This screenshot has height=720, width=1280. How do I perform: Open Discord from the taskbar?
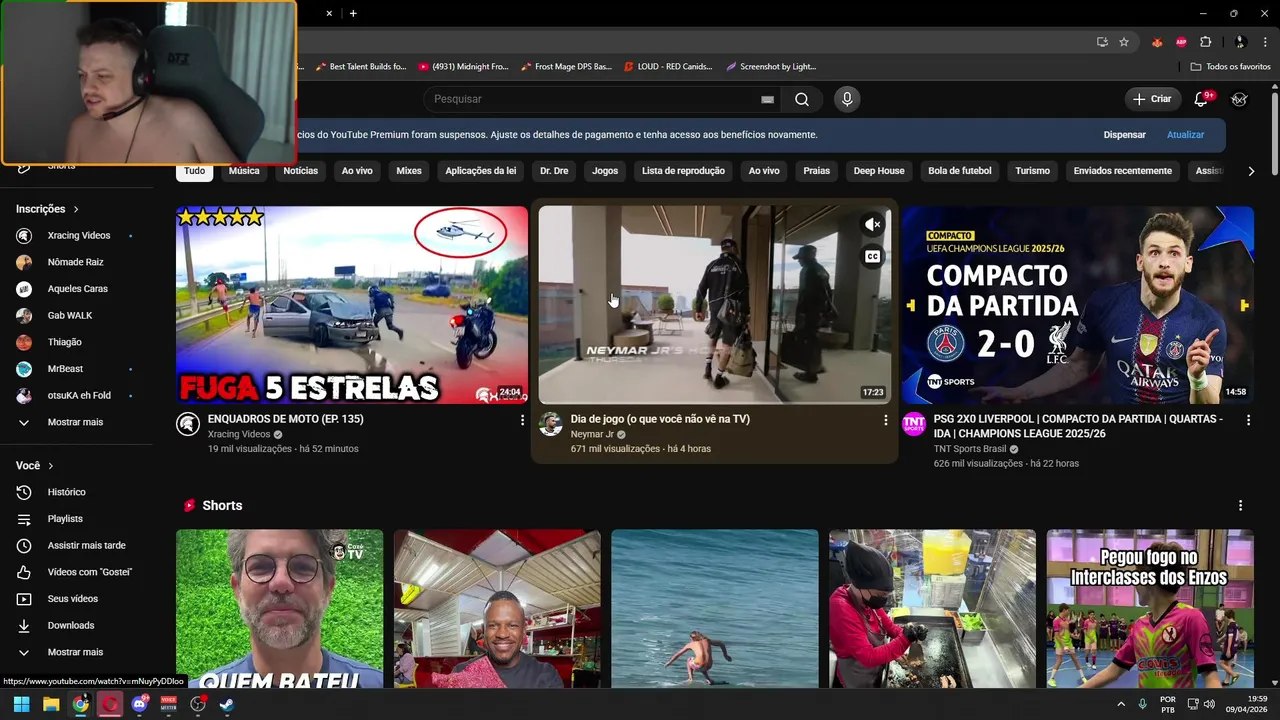click(x=139, y=704)
